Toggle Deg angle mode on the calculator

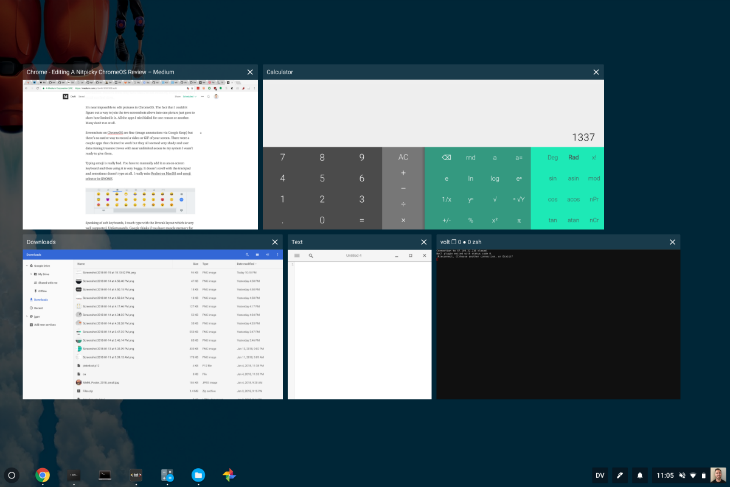coord(553,157)
